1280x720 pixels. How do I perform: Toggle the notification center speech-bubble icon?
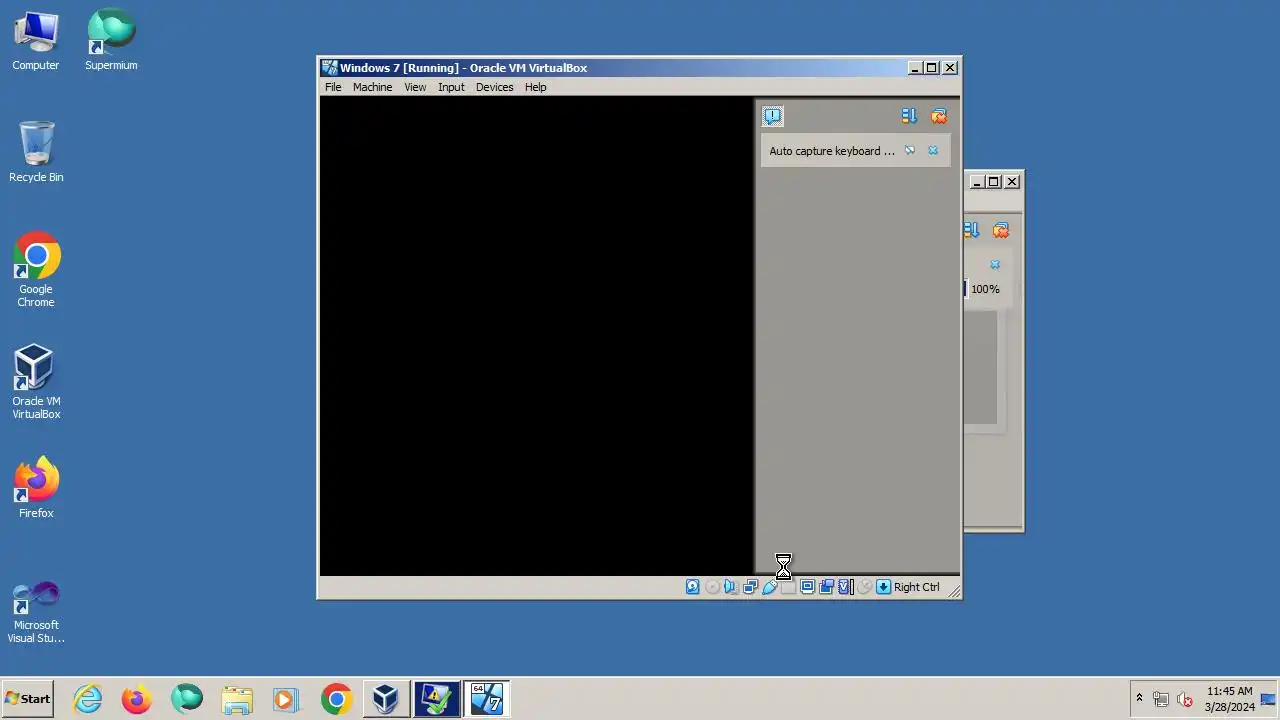point(772,116)
